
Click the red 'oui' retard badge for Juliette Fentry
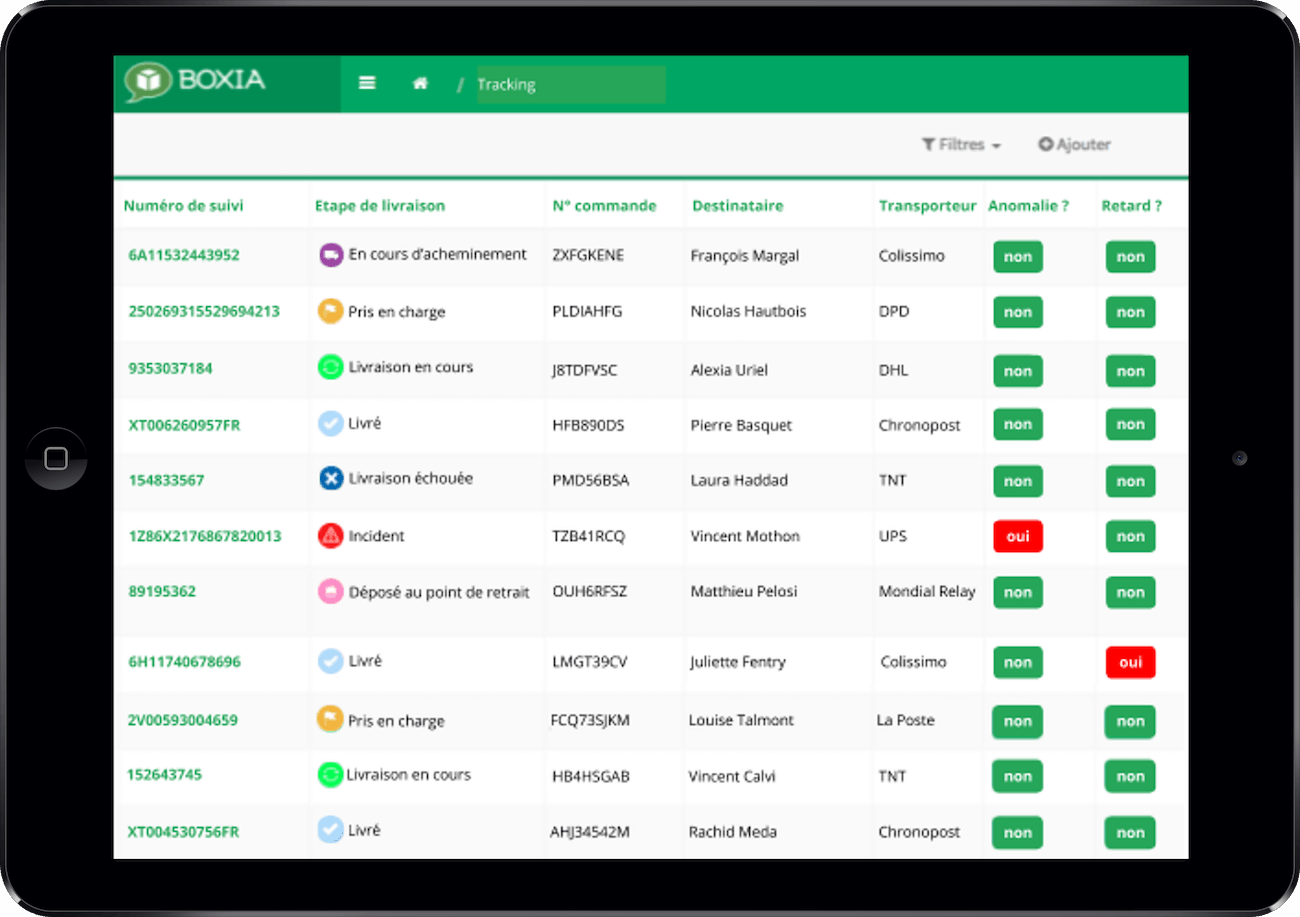click(1131, 662)
